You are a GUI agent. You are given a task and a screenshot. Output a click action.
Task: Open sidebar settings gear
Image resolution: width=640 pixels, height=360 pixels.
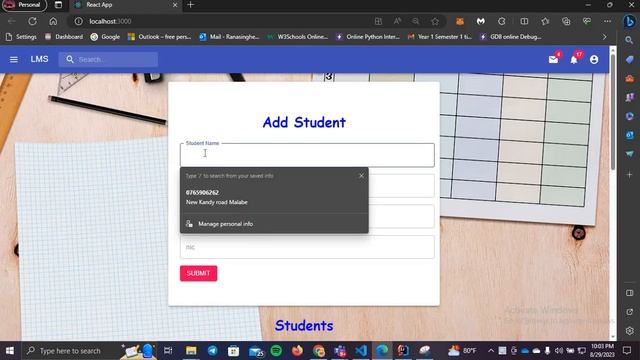[x=629, y=331]
